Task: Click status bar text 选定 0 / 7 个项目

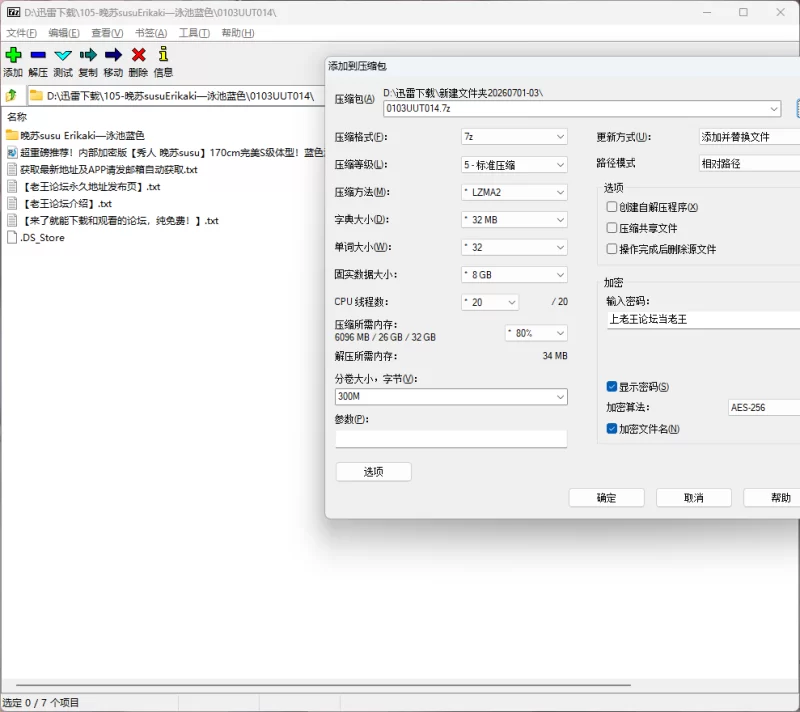Action: point(41,702)
